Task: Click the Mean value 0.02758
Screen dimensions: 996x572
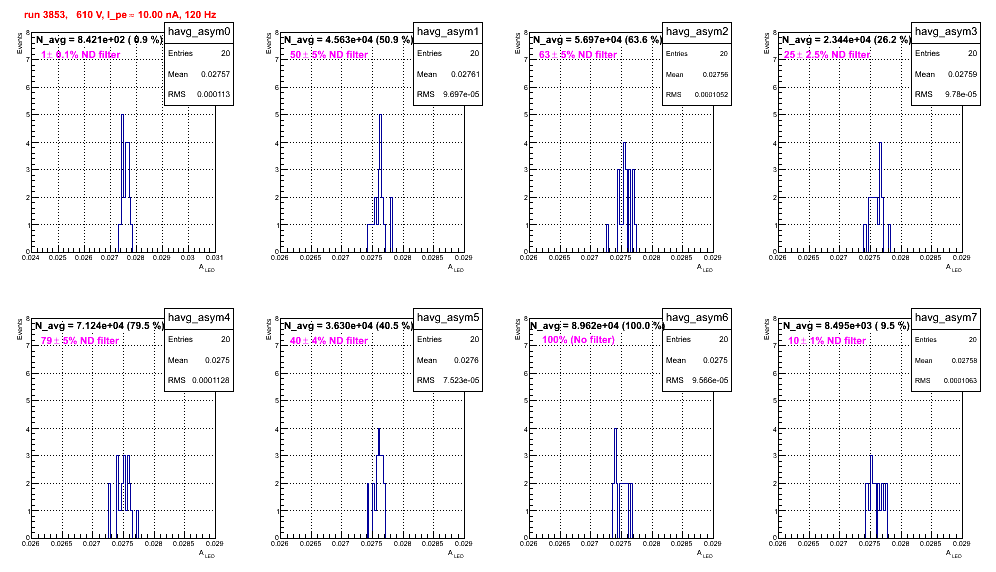Action: click(964, 360)
